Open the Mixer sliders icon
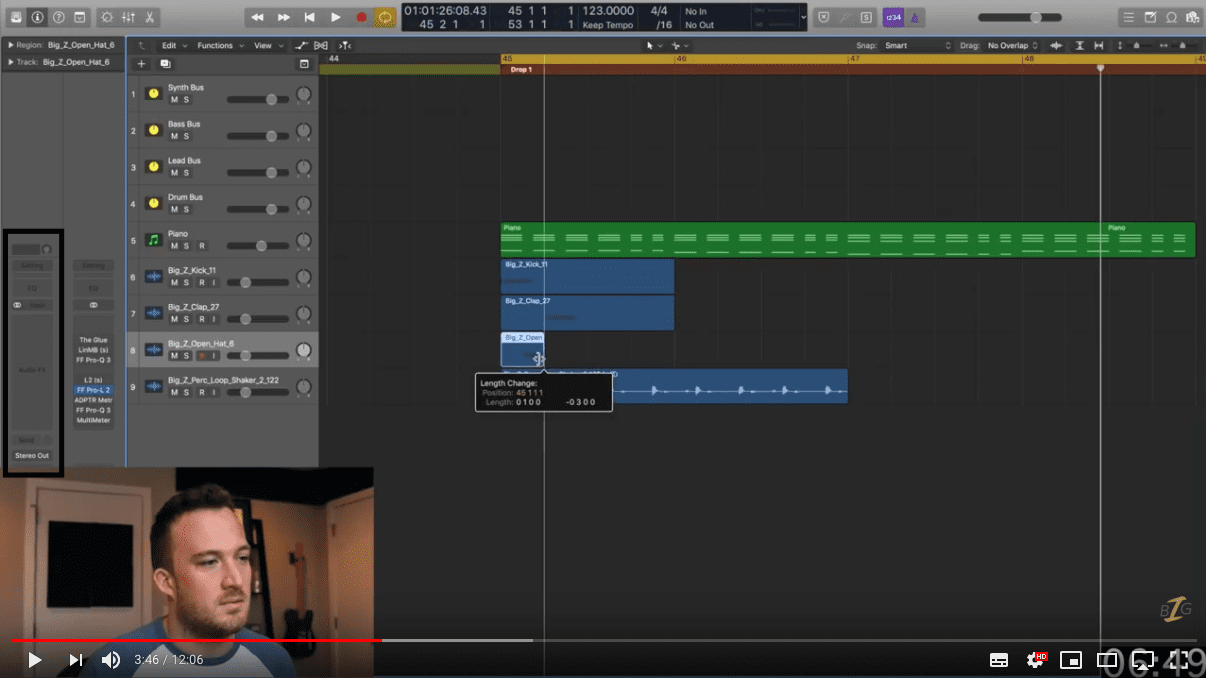 pyautogui.click(x=128, y=17)
